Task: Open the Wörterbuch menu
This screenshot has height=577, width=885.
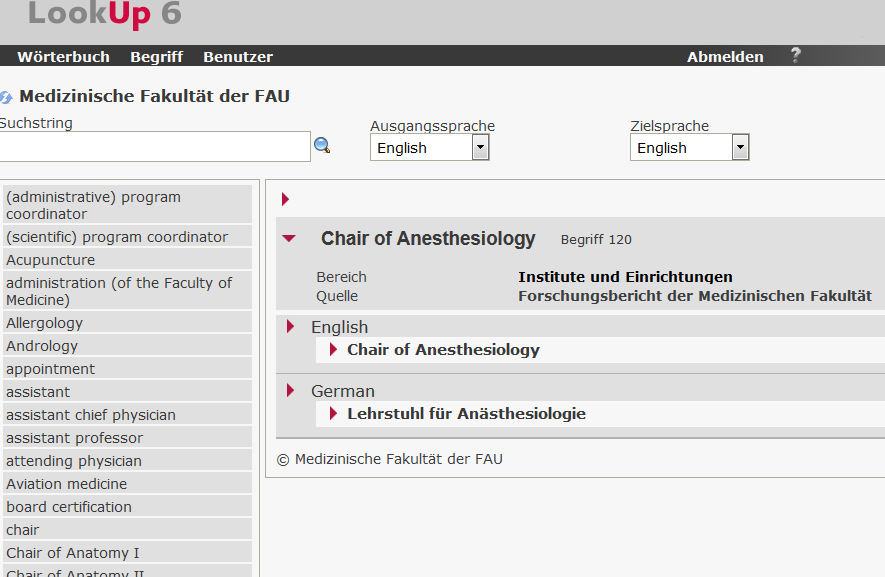Action: point(63,57)
